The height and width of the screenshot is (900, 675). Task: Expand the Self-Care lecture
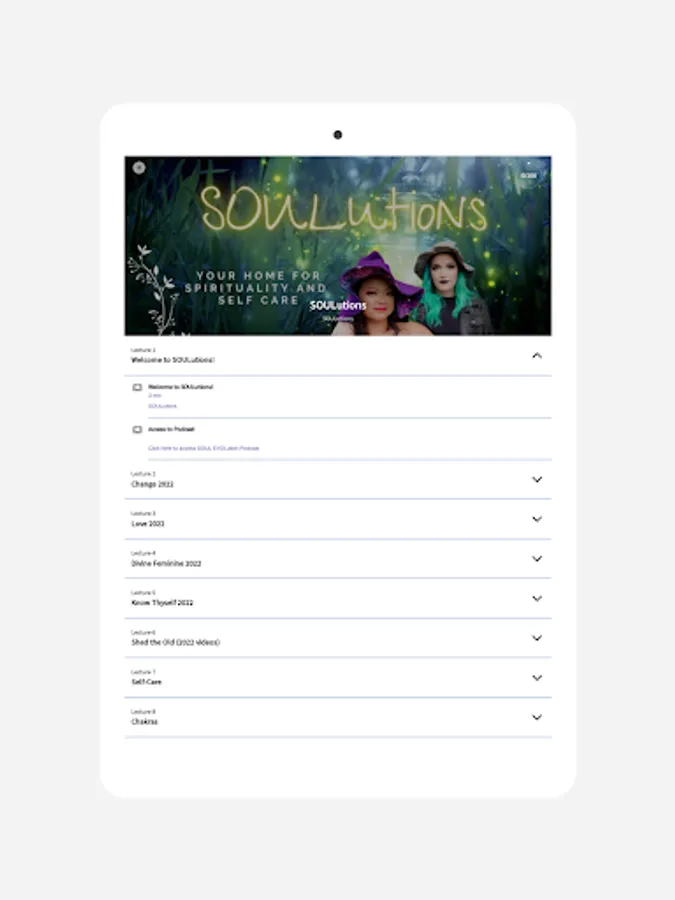point(537,678)
